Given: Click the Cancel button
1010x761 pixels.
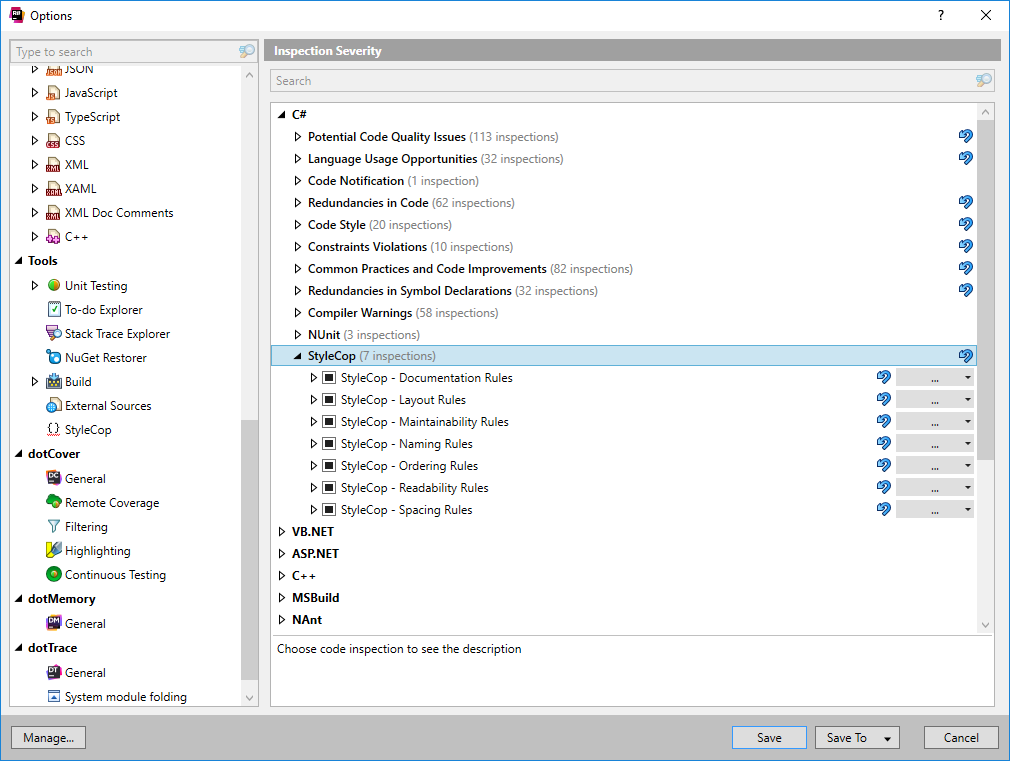Looking at the screenshot, I should pos(961,738).
